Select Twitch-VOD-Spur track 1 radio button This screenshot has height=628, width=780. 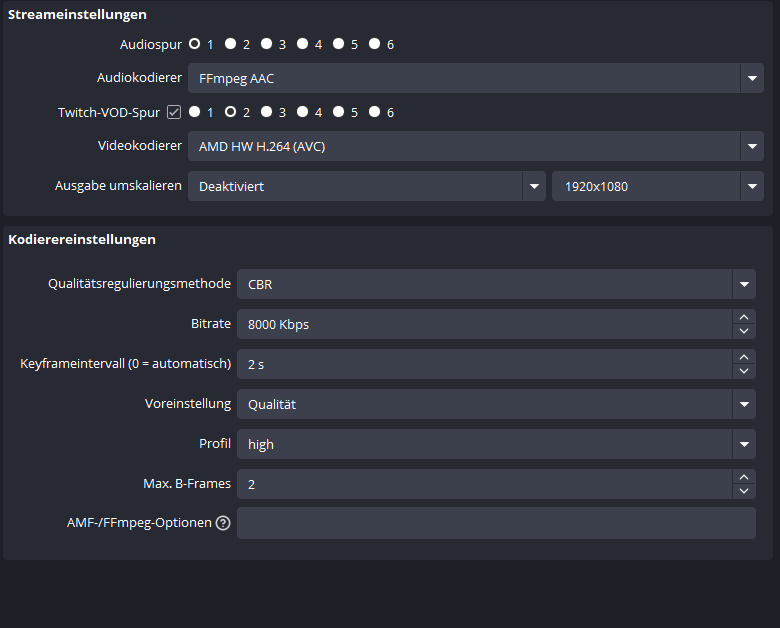195,112
